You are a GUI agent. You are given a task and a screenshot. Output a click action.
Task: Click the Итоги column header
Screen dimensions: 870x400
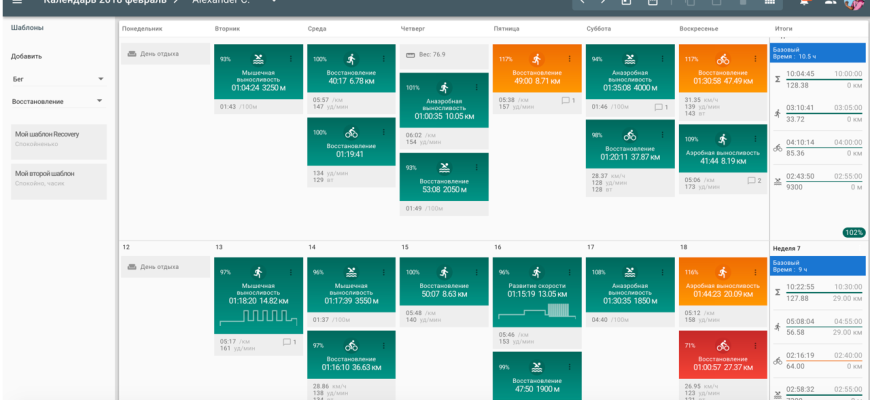click(x=784, y=28)
